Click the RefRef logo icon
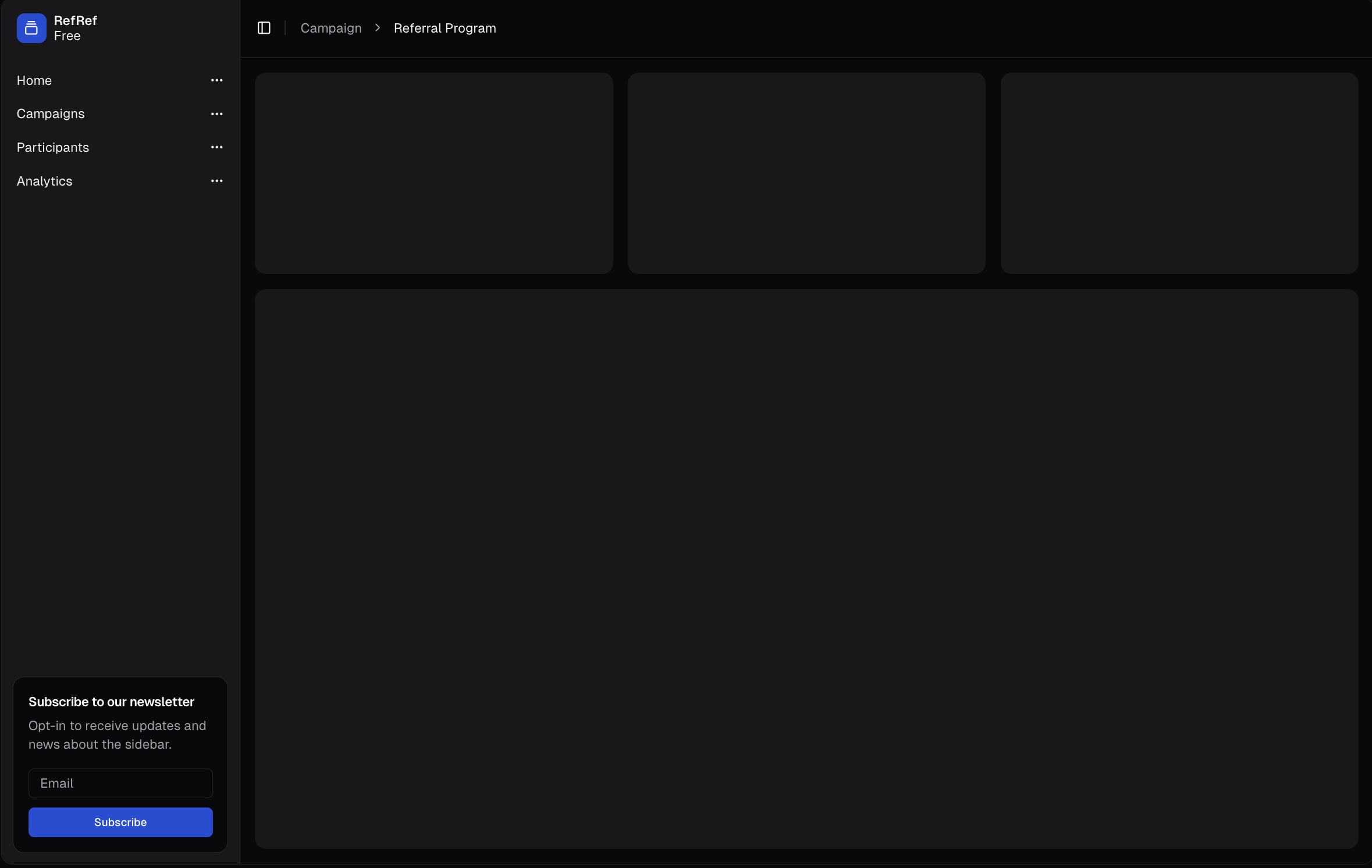The width and height of the screenshot is (1372, 868). (31, 28)
